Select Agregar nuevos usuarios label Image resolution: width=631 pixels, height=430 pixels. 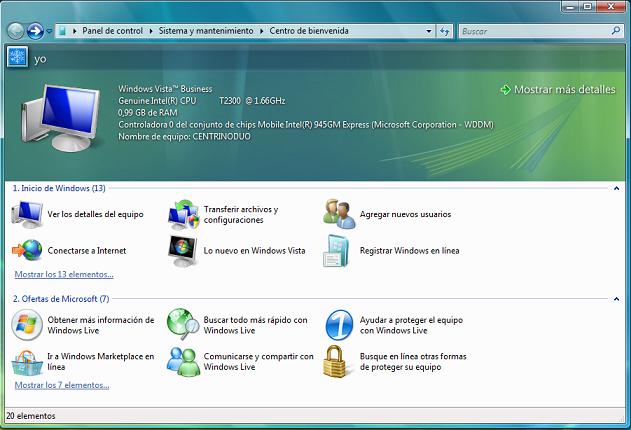click(x=405, y=214)
